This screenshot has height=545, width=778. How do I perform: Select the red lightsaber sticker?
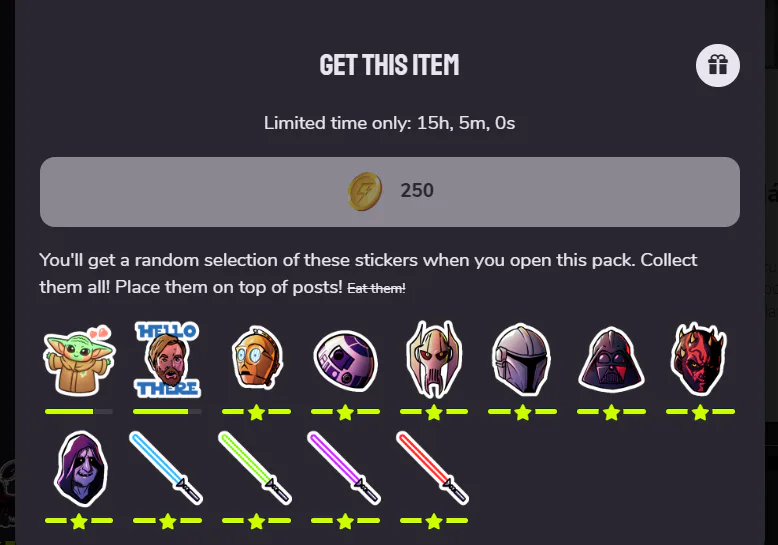tap(433, 468)
